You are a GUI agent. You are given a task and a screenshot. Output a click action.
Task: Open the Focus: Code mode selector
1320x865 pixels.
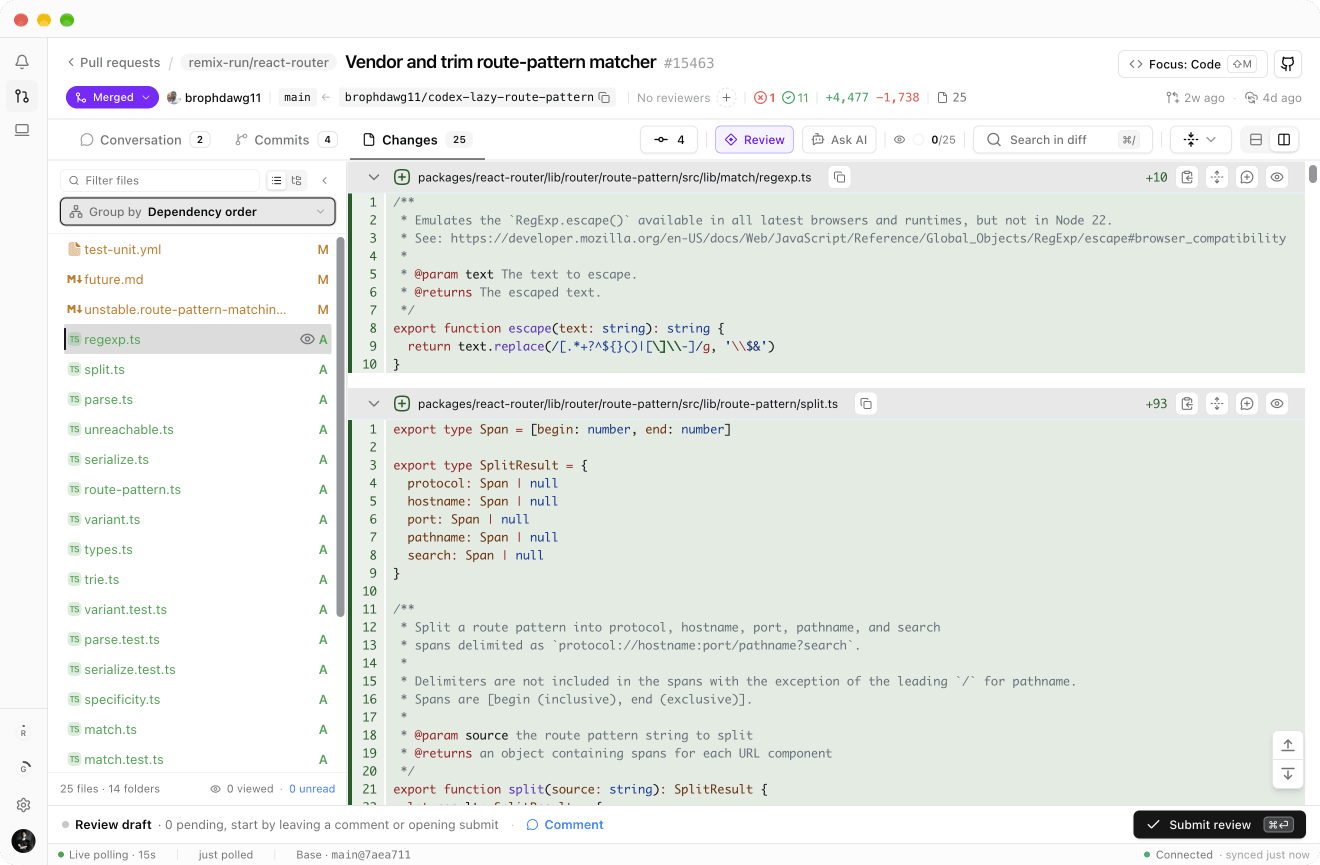pyautogui.click(x=1192, y=64)
